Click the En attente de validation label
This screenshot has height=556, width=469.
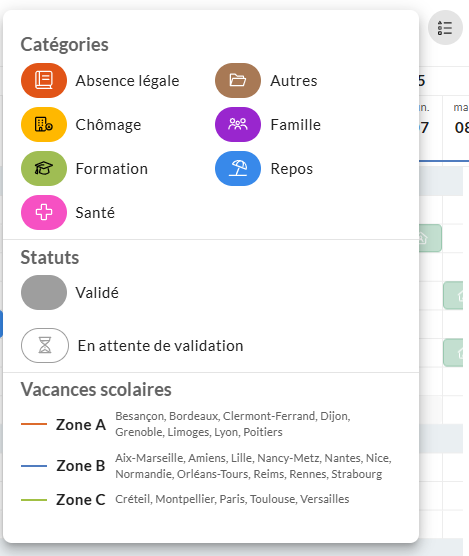point(161,346)
